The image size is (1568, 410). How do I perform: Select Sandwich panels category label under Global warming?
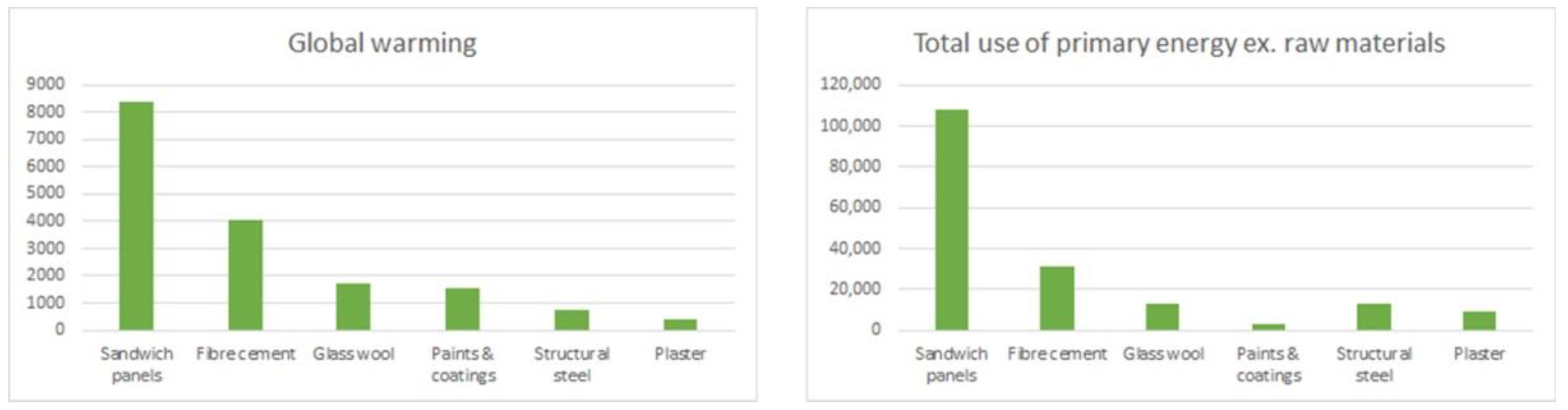pos(136,364)
